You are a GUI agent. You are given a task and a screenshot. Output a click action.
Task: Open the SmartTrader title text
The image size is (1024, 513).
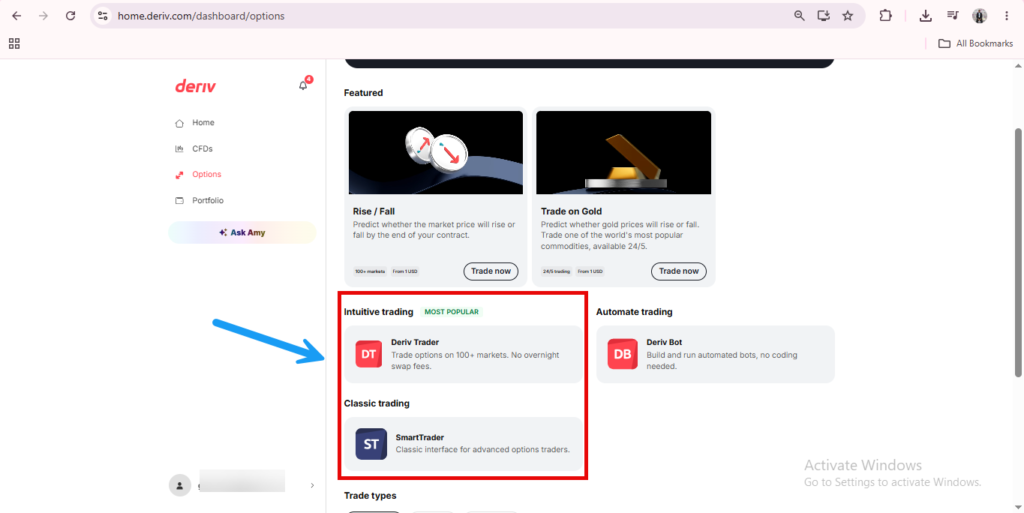[x=420, y=437]
